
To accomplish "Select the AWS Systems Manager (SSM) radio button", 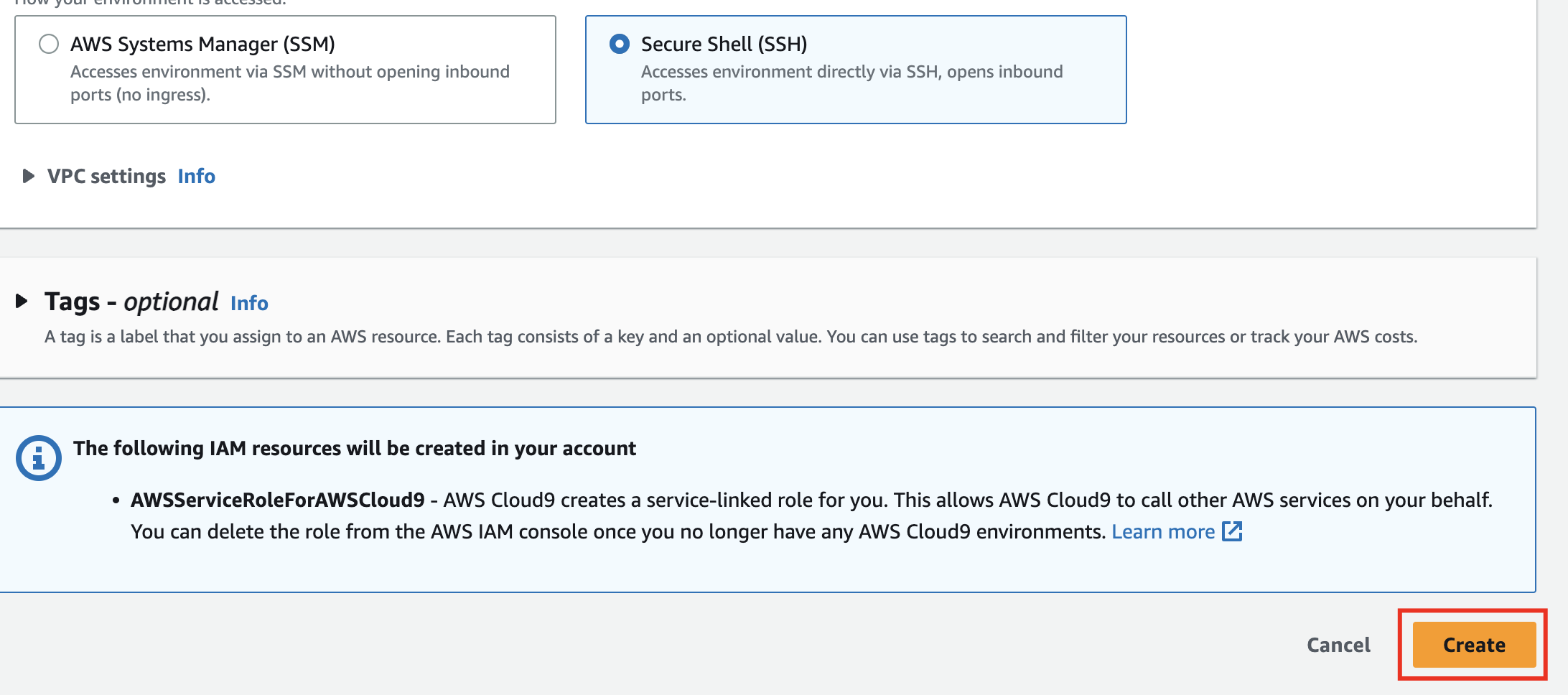I will click(49, 45).
